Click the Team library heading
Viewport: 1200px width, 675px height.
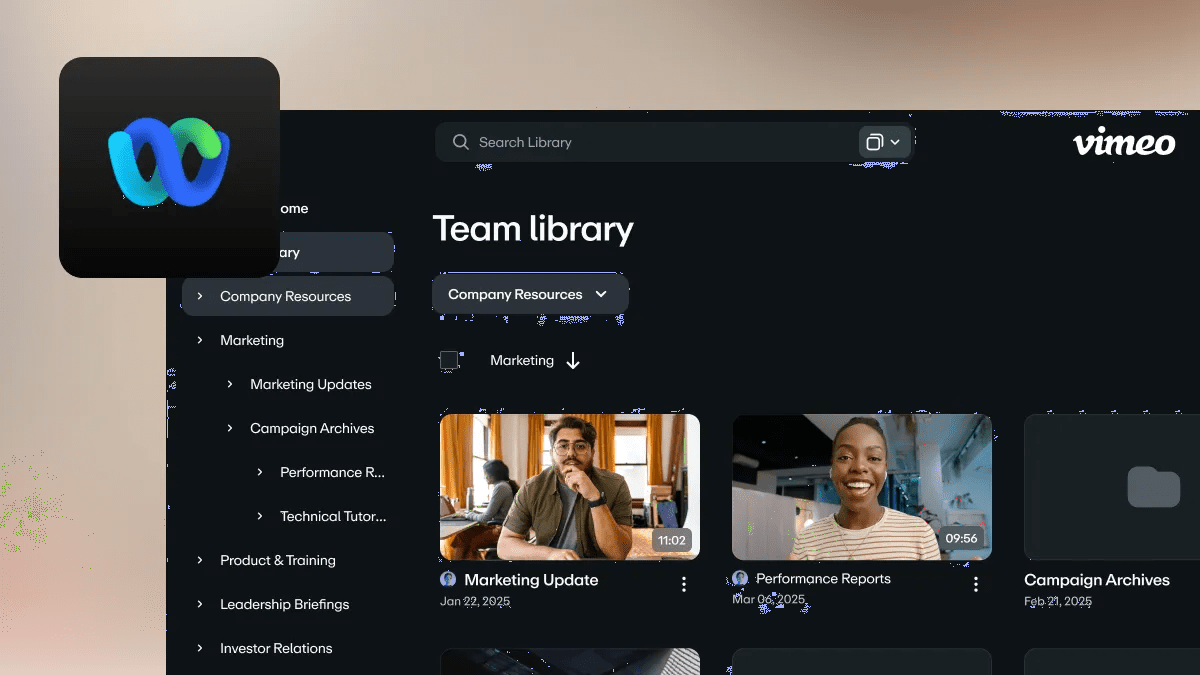tap(533, 229)
